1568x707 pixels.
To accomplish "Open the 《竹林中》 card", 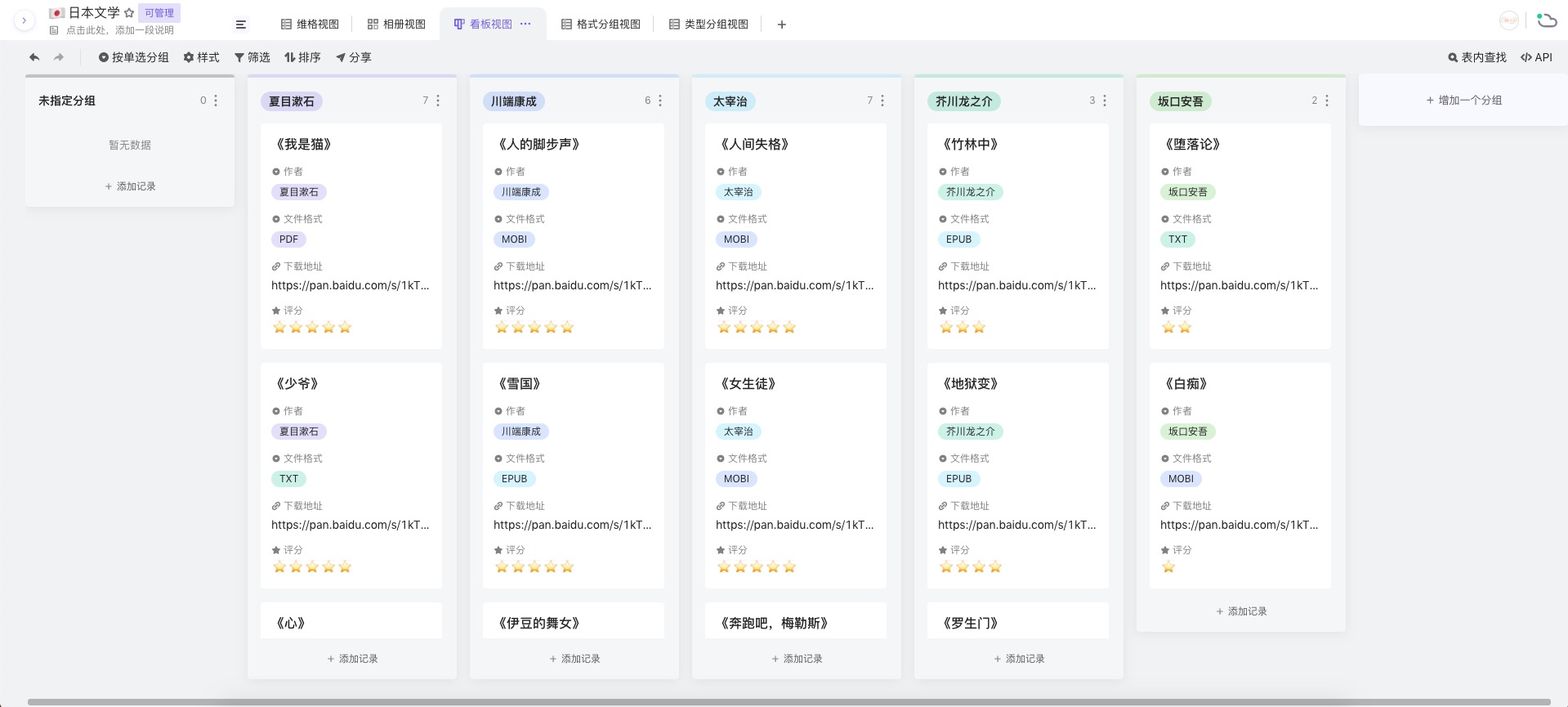I will pos(1018,236).
